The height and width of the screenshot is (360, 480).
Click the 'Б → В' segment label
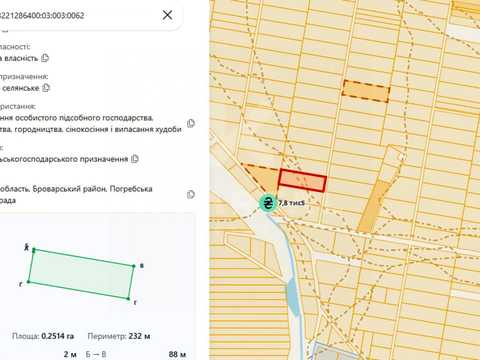pos(96,354)
